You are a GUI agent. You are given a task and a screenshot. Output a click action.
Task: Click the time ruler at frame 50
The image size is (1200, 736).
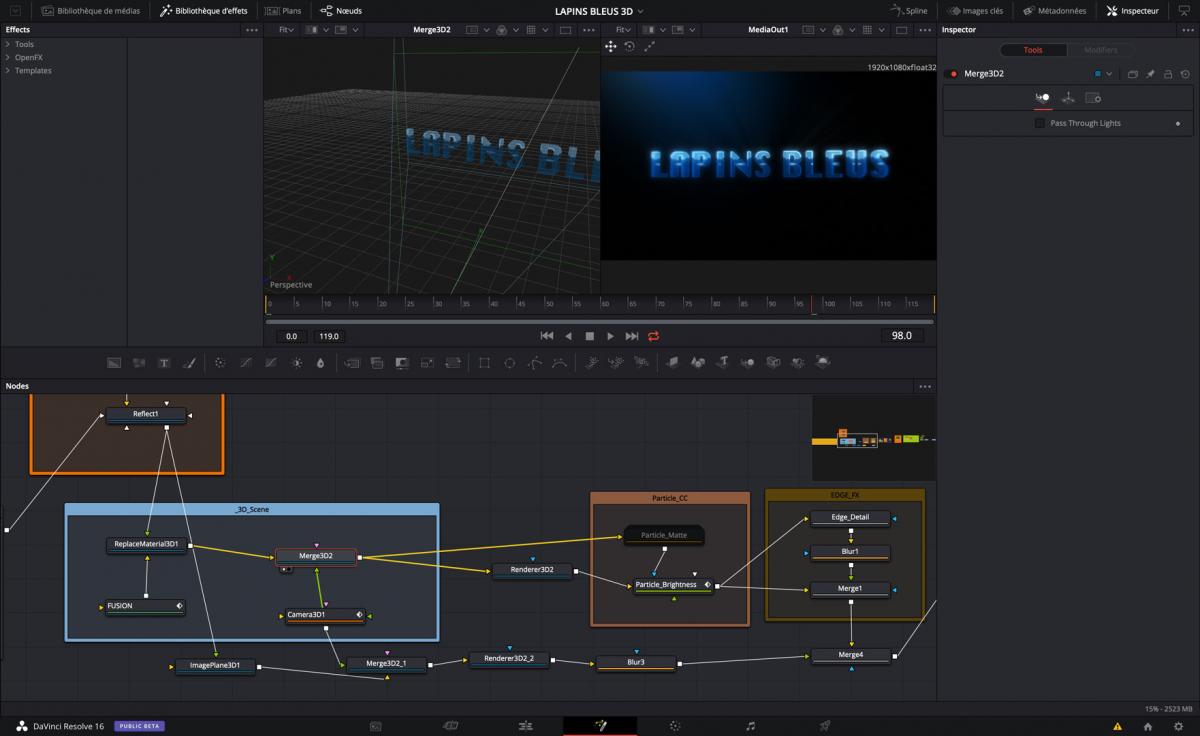click(x=547, y=303)
